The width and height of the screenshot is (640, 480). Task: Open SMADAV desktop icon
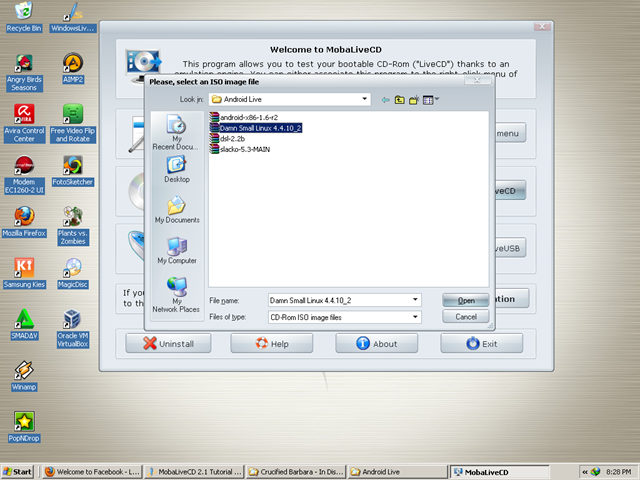pyautogui.click(x=24, y=324)
